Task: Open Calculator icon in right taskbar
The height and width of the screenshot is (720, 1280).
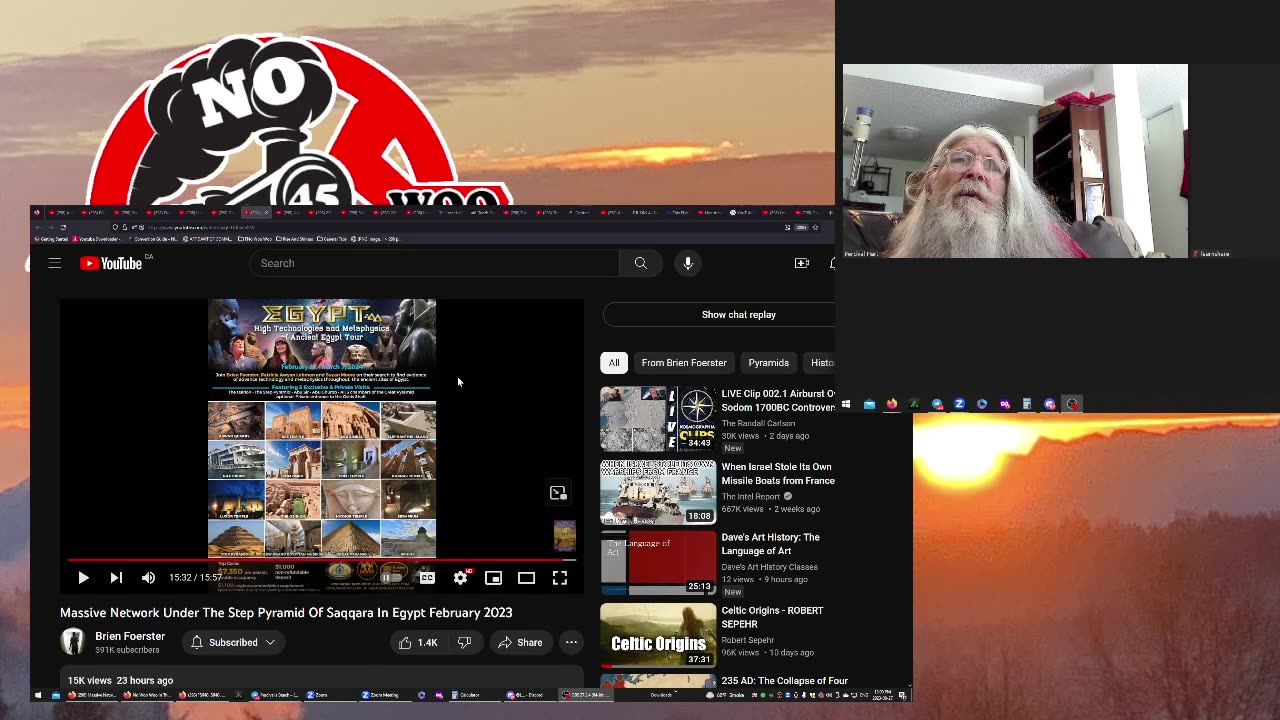Action: tap(1027, 404)
